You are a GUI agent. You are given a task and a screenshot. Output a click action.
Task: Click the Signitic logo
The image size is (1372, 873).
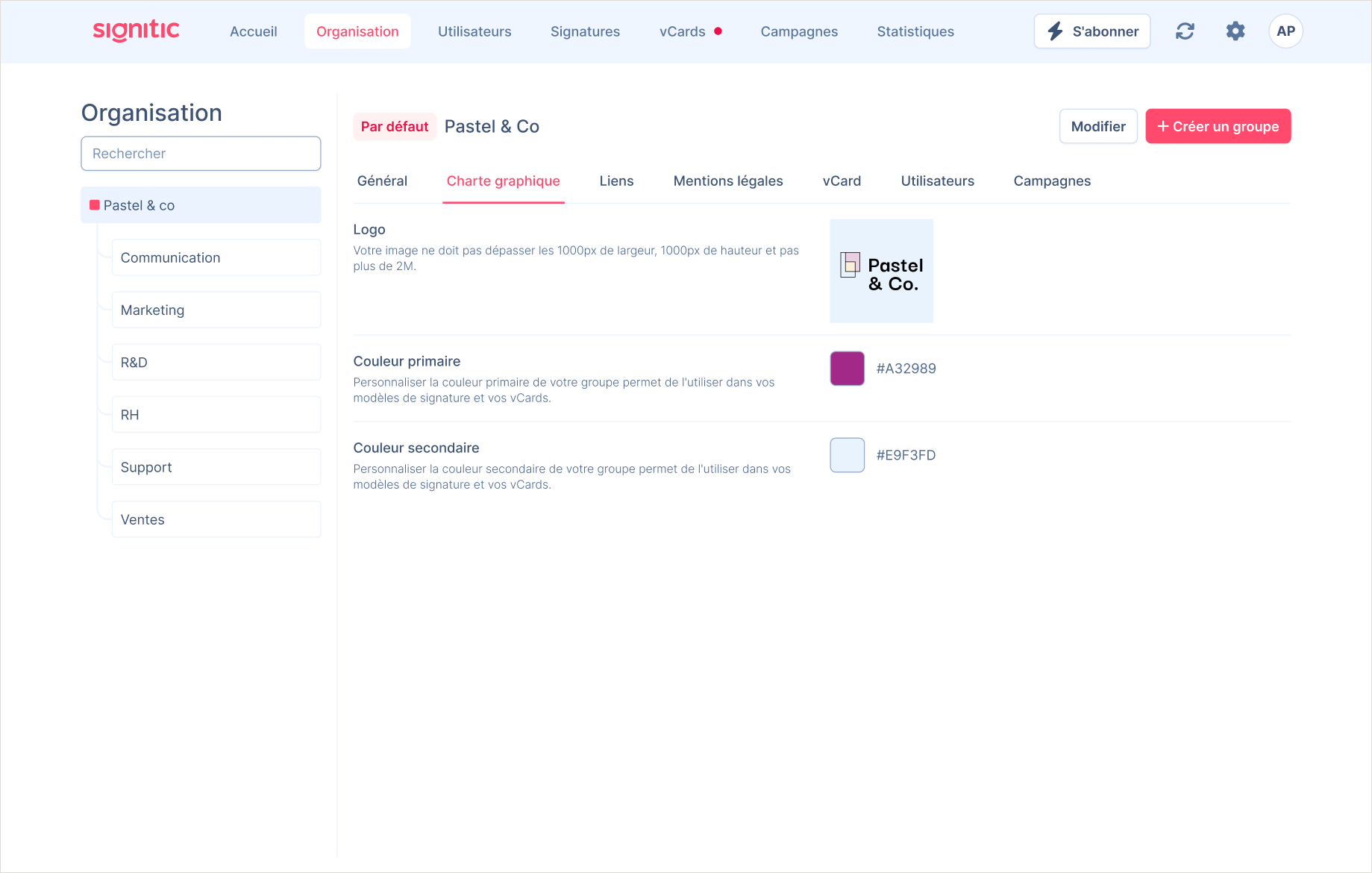click(136, 31)
